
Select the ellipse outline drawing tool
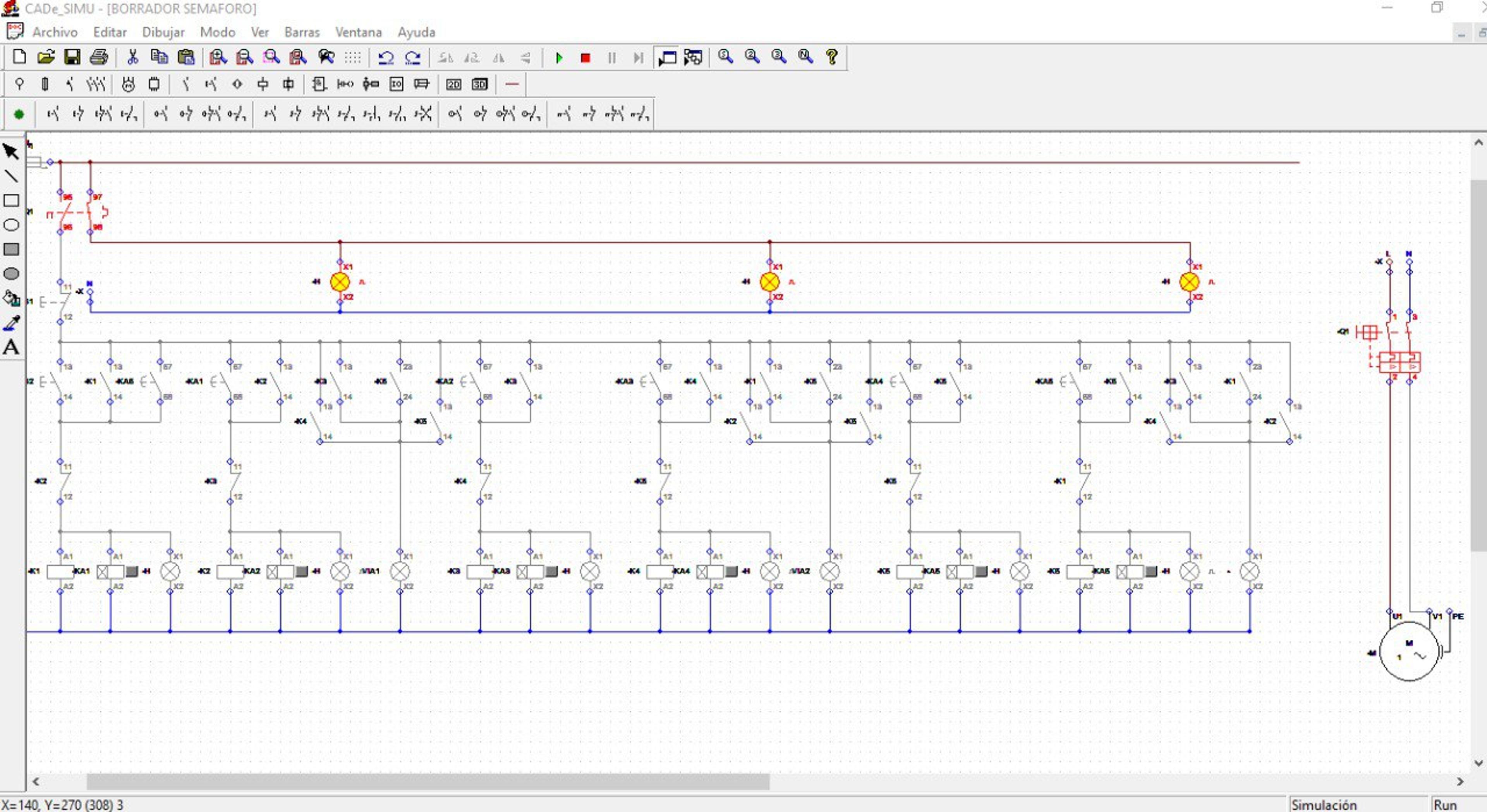(x=11, y=225)
